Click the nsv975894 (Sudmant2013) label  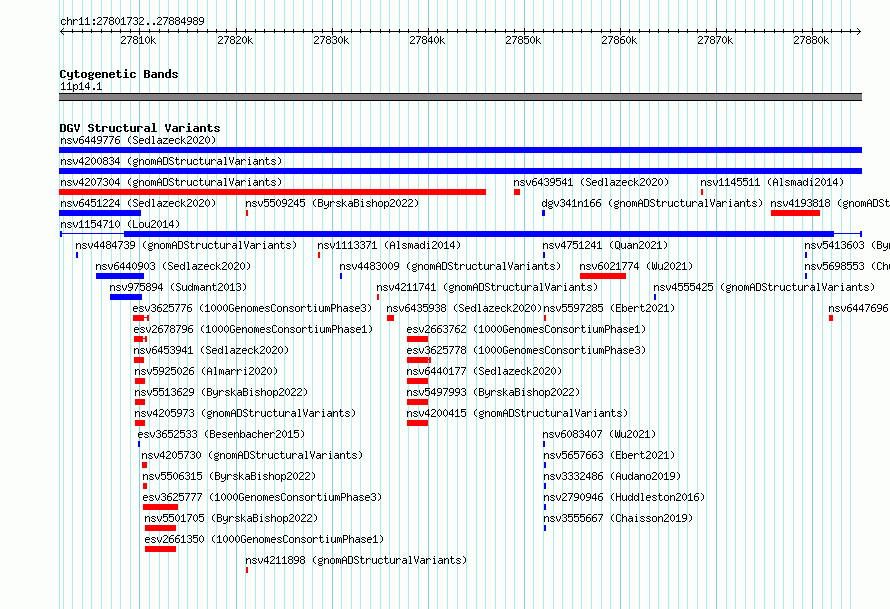pos(178,287)
